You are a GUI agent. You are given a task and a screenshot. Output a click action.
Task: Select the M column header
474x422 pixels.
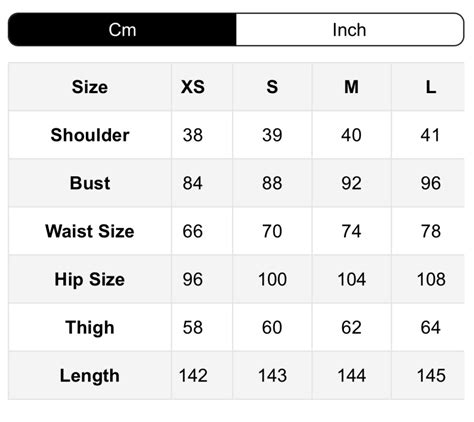pyautogui.click(x=351, y=87)
